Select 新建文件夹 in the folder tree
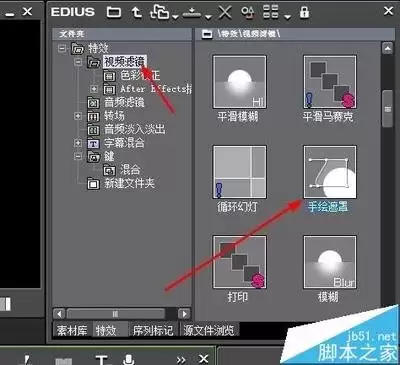400x365 pixels. click(129, 183)
